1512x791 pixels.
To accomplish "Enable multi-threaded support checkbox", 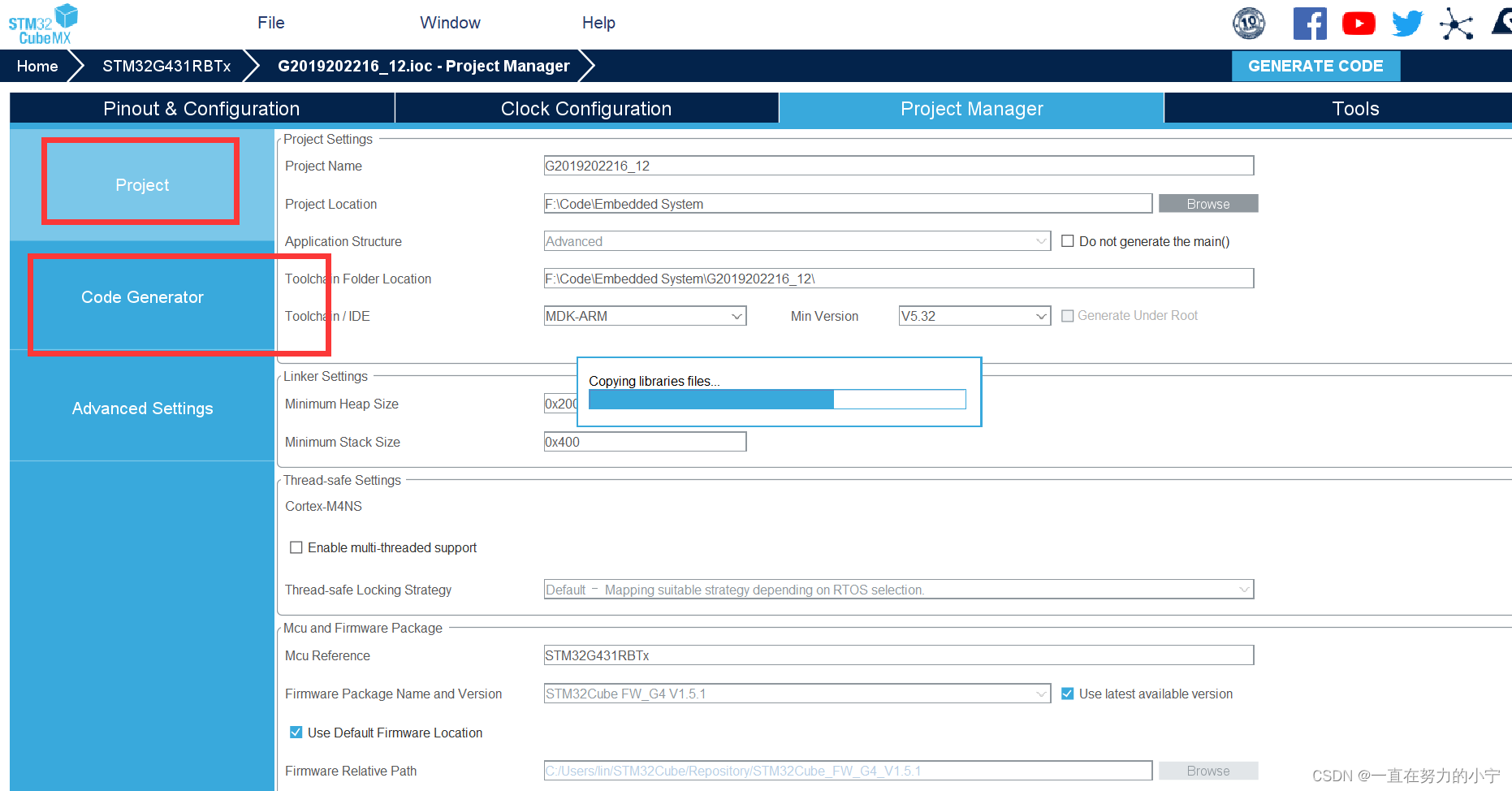I will click(296, 547).
